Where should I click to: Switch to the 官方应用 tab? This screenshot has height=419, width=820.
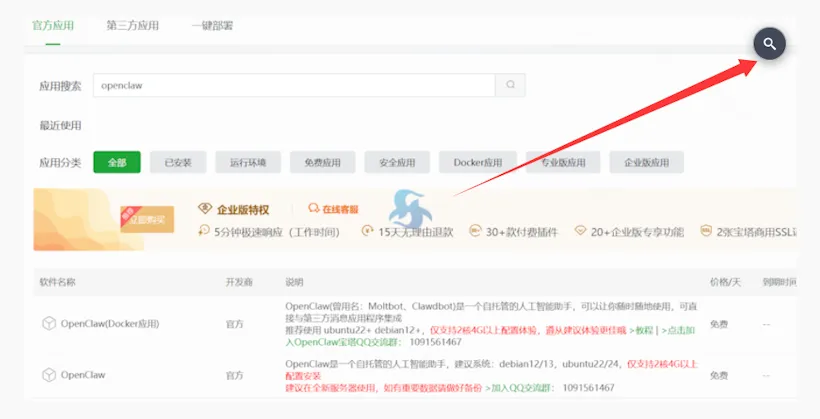click(53, 26)
